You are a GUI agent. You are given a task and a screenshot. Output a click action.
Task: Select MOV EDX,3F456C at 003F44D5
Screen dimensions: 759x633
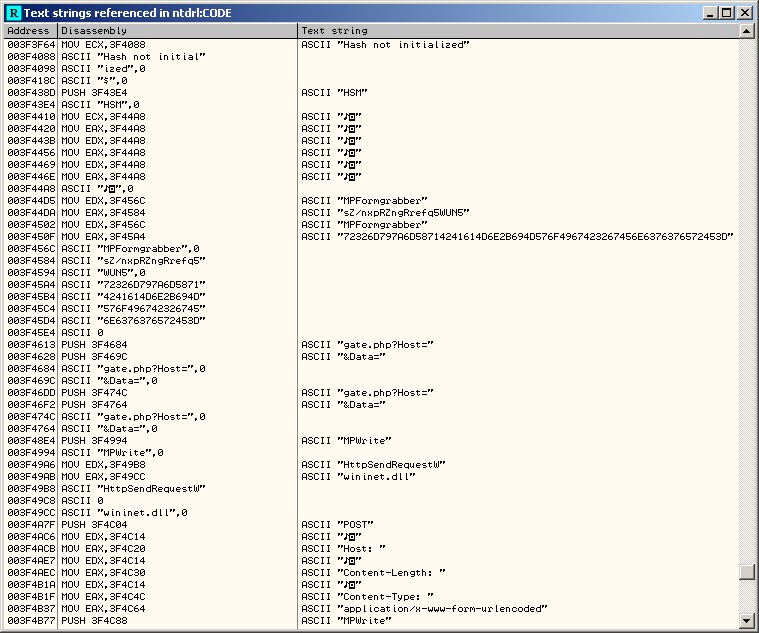(x=372, y=200)
